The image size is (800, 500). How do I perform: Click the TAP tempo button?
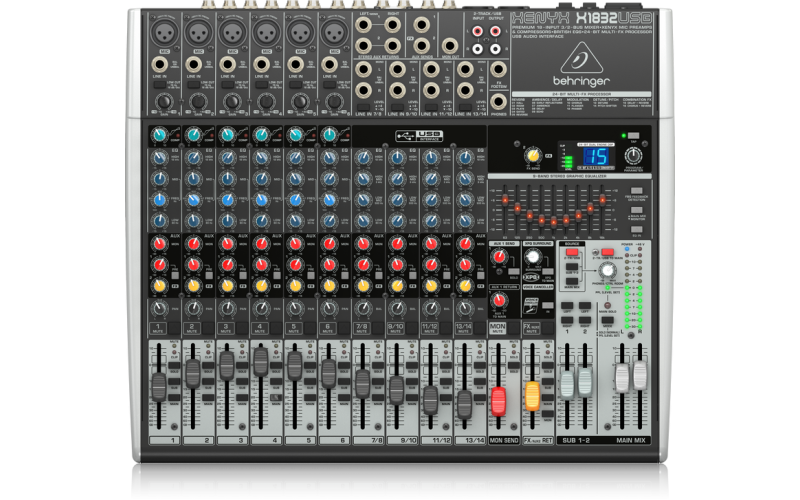pyautogui.click(x=633, y=136)
